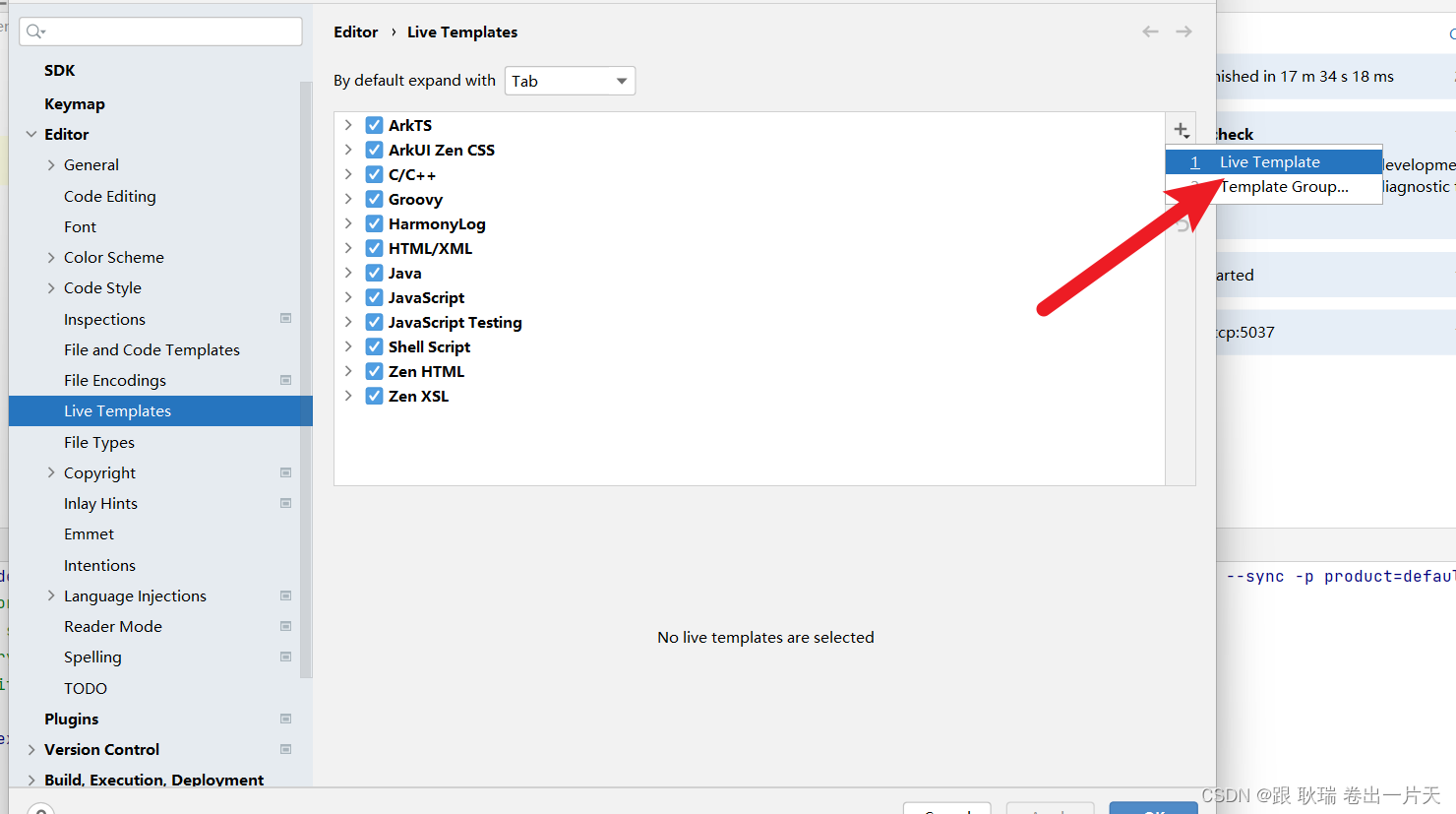Viewport: 1456px width, 814px height.
Task: Uncheck the ArkUI Zen CSS group
Action: 374,150
